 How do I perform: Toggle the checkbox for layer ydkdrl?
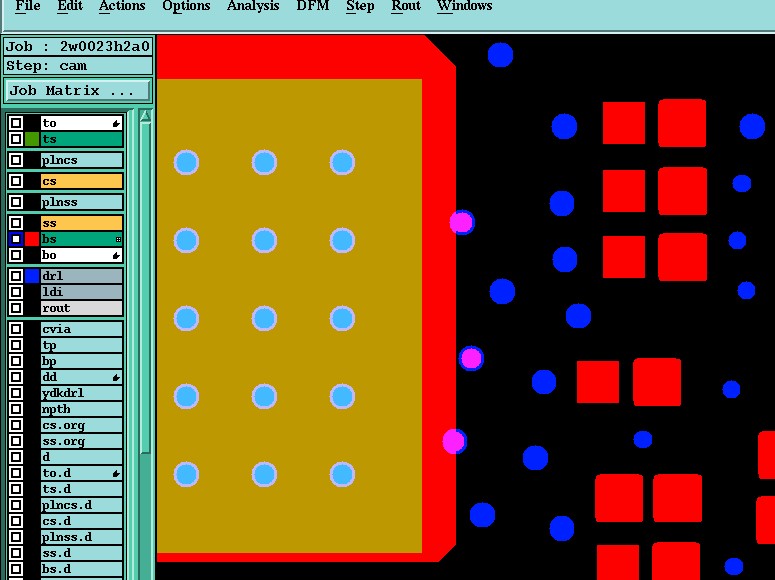[x=16, y=393]
